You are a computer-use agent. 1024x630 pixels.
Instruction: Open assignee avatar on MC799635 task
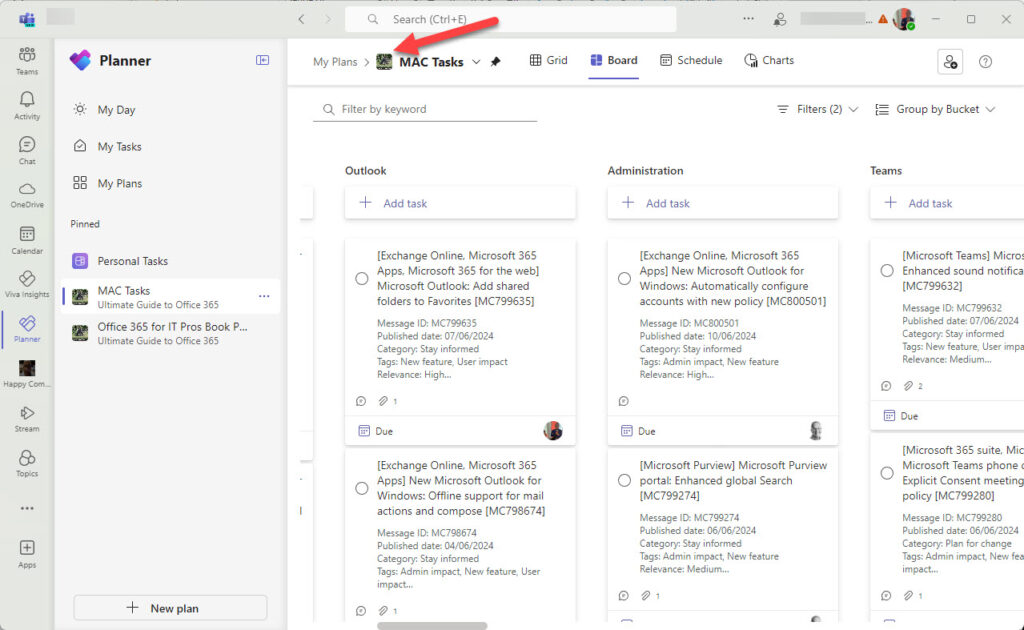552,431
